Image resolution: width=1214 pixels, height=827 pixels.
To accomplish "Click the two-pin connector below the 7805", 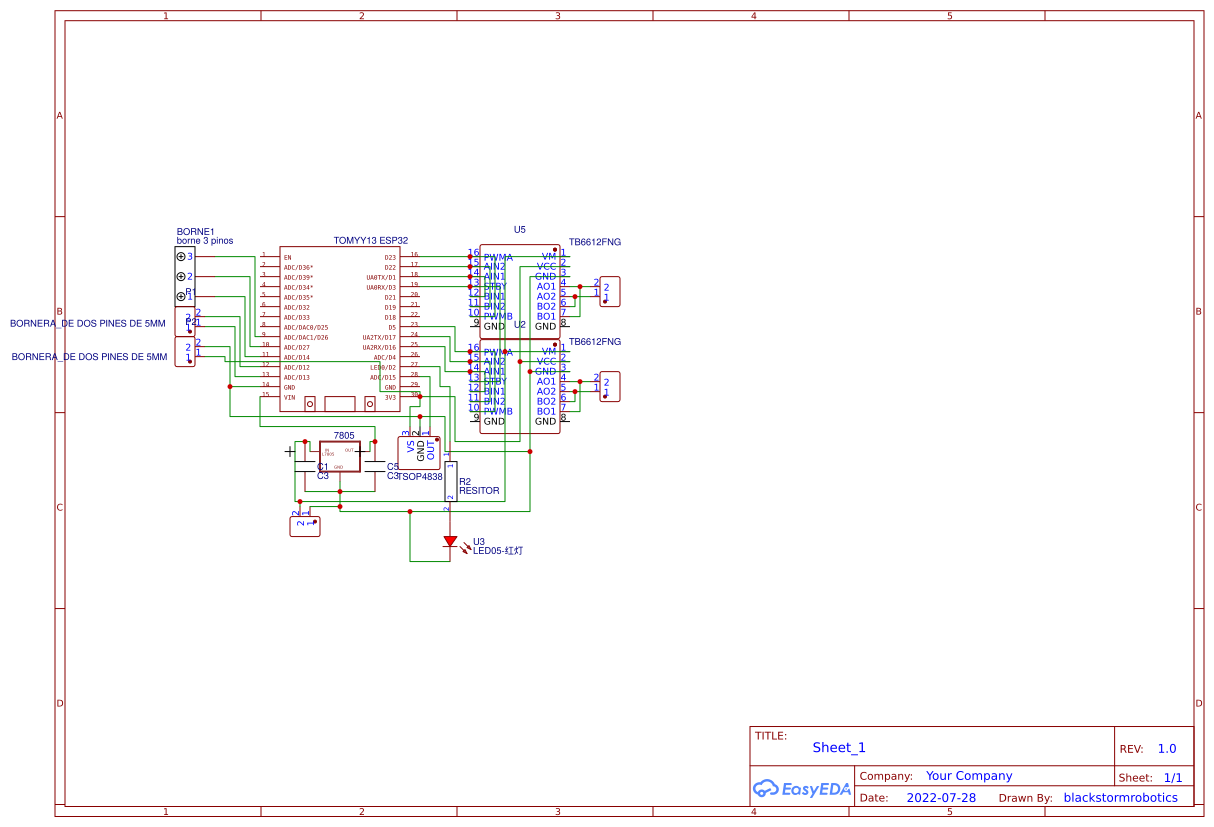I will (305, 524).
